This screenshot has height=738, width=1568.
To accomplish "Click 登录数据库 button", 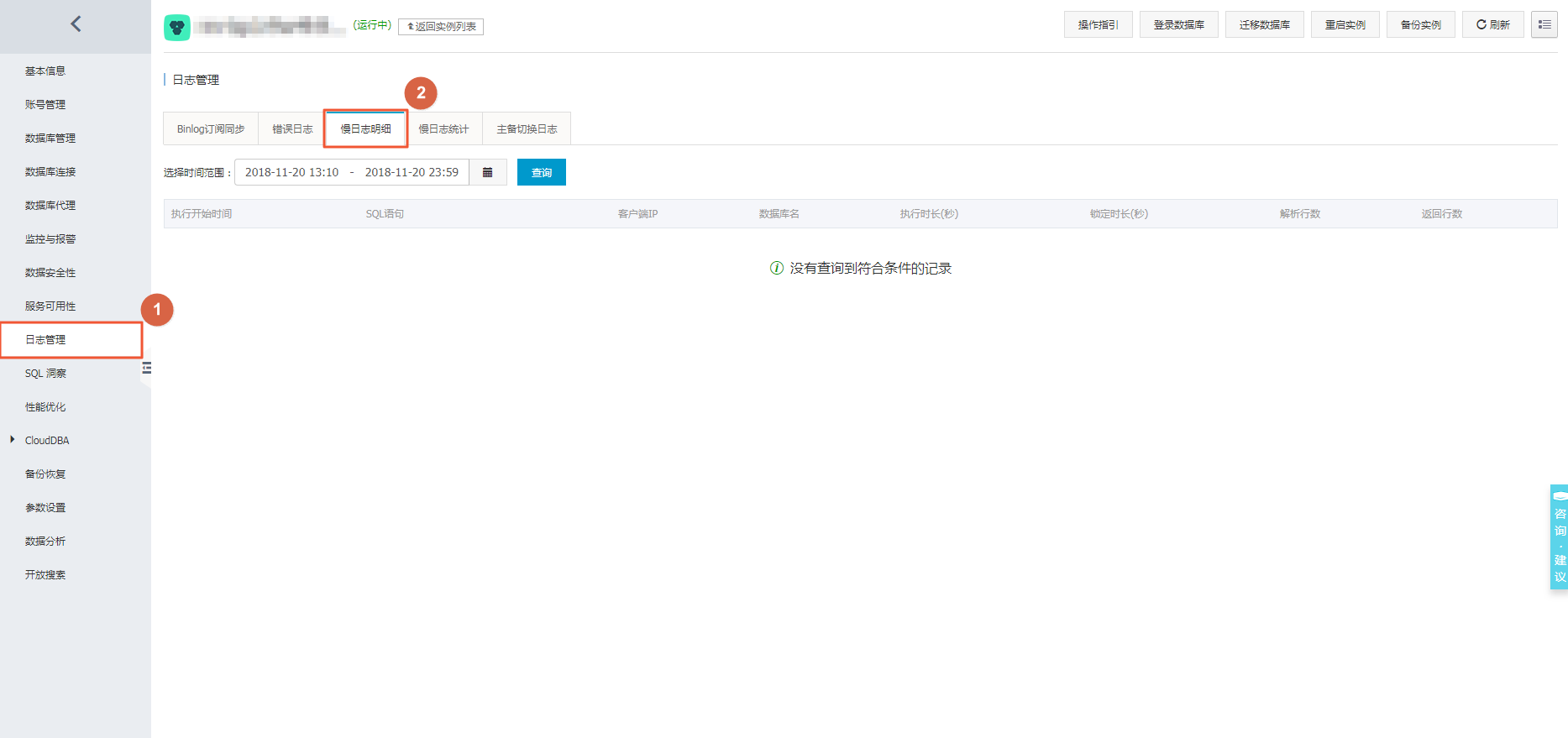I will (x=1178, y=24).
